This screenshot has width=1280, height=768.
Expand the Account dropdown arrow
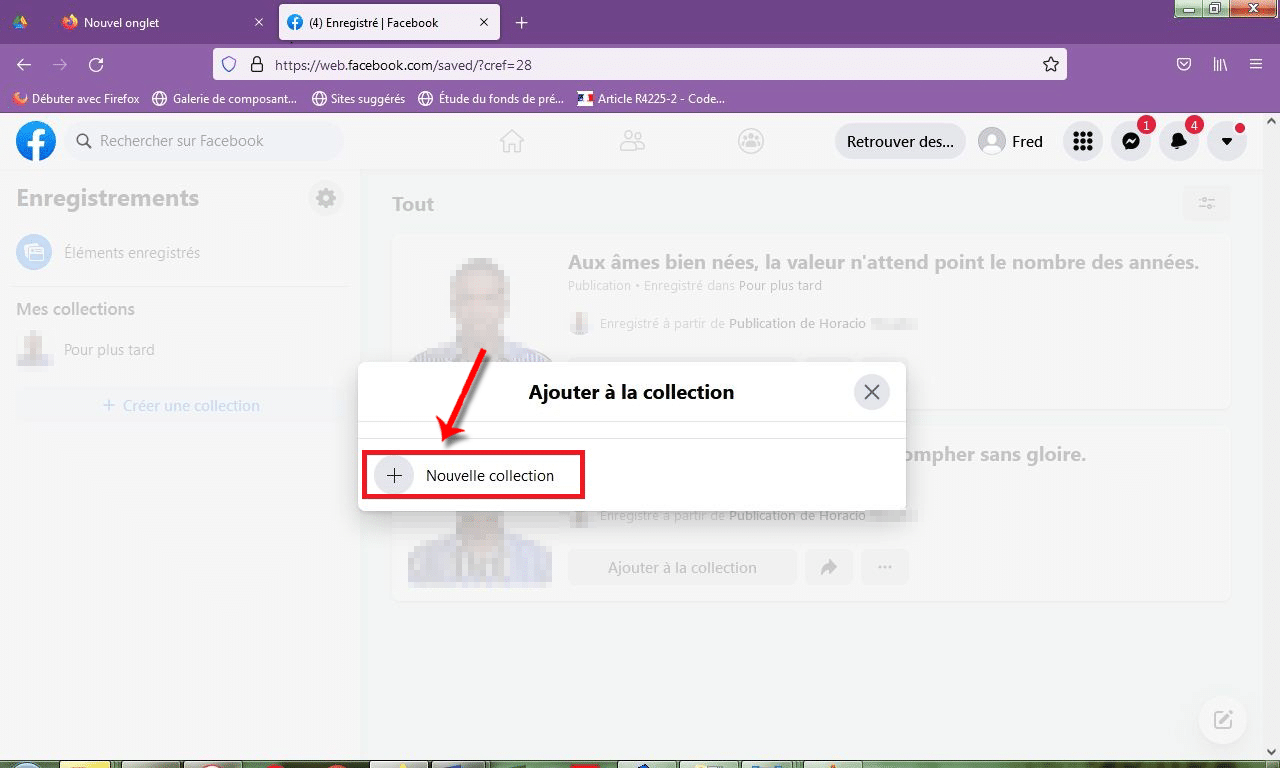(x=1227, y=141)
